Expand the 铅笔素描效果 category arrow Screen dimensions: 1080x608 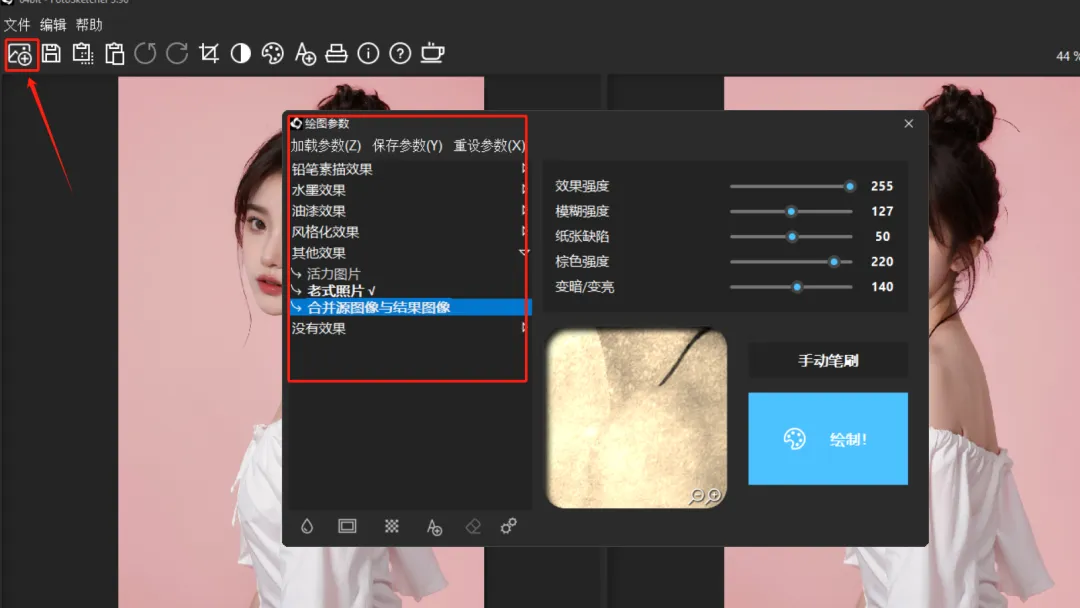[524, 169]
